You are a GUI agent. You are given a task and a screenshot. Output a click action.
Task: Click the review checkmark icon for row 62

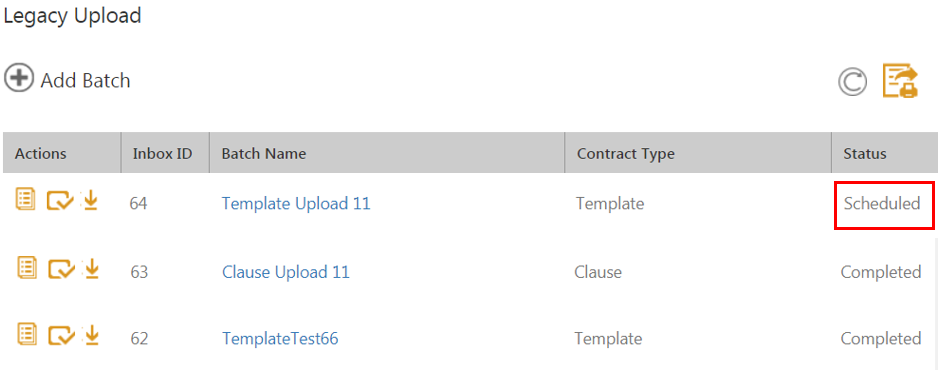pos(61,336)
